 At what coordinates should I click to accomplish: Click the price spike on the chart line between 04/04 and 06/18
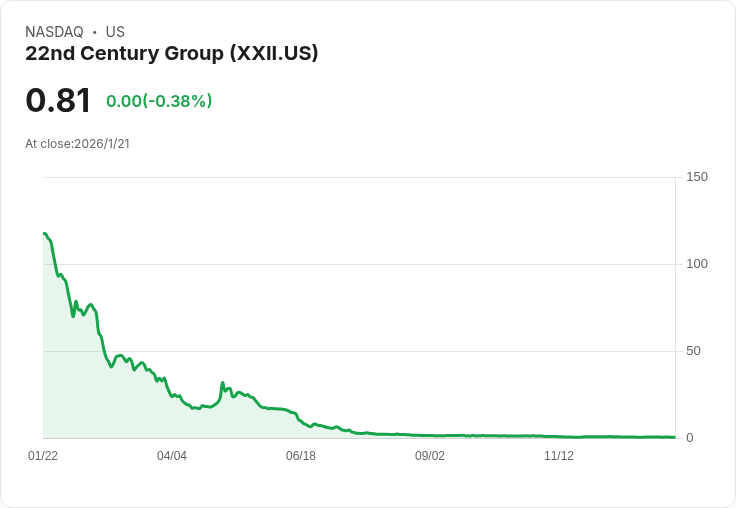[222, 383]
